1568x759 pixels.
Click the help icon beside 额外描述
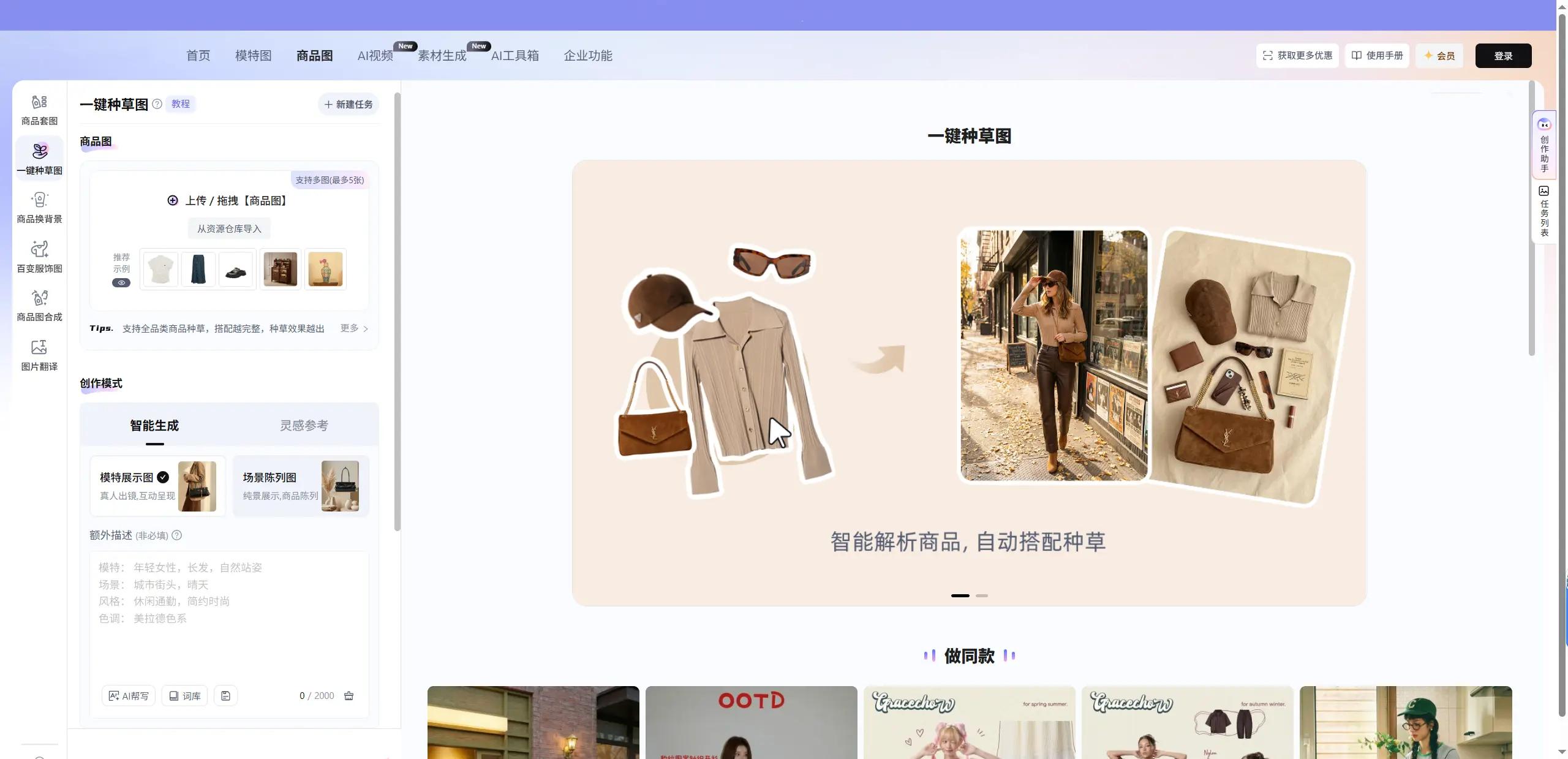[176, 535]
